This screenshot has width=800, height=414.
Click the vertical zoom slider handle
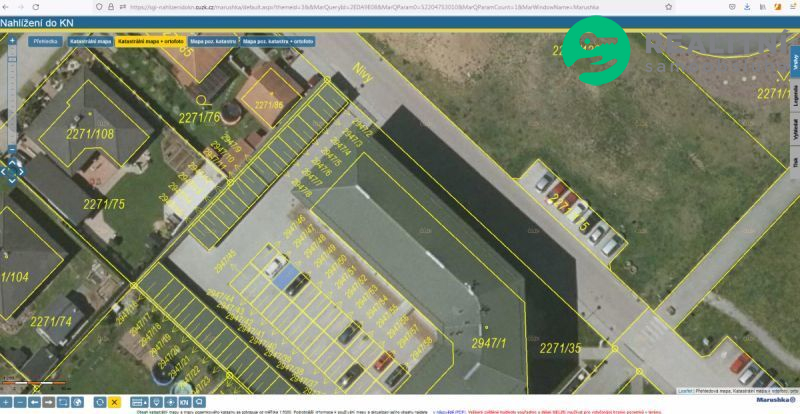coord(12,60)
